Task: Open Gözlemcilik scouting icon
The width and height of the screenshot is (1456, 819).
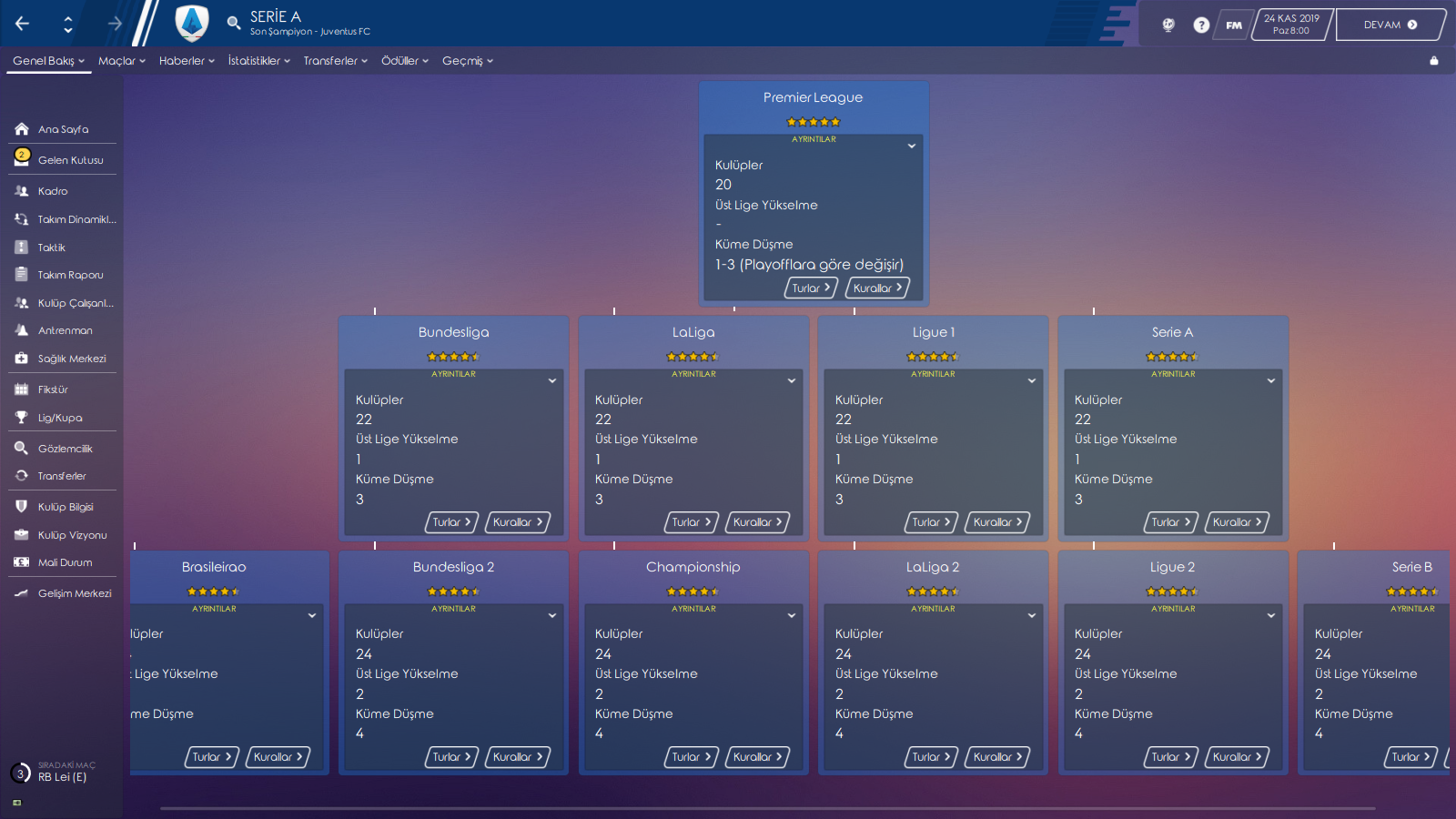Action: tap(22, 449)
